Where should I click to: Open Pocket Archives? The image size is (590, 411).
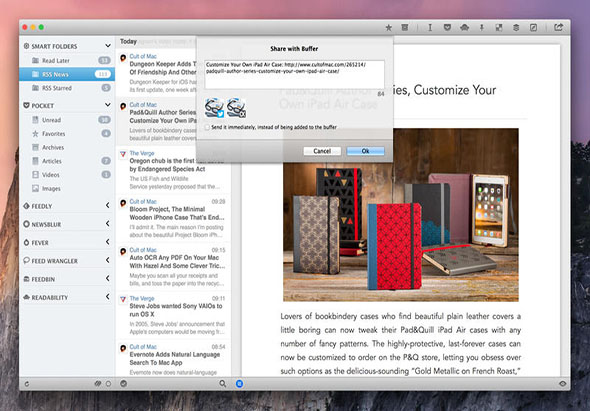(67, 148)
